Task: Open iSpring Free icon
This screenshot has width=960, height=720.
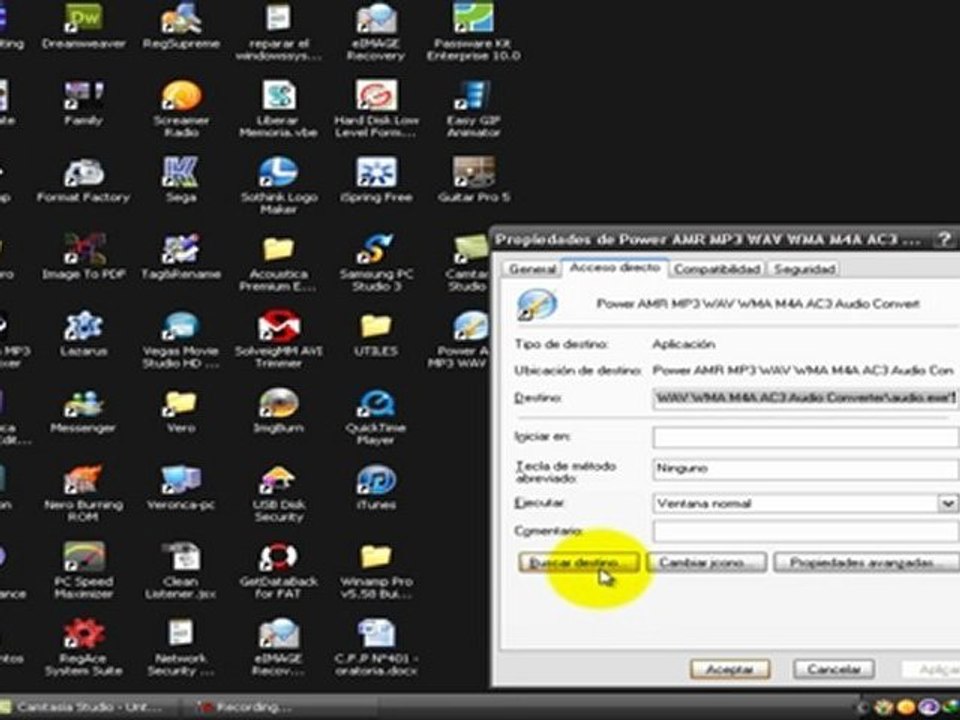Action: (376, 180)
